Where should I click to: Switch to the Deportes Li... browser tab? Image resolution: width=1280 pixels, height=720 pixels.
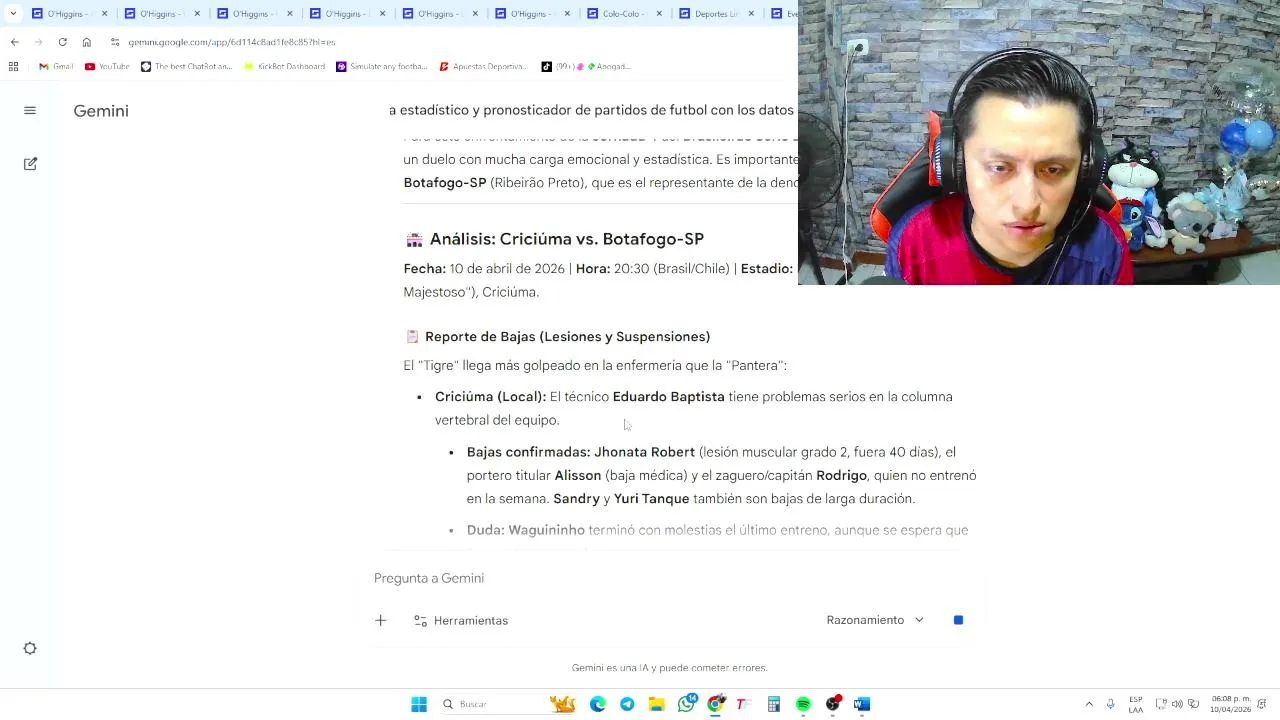click(x=716, y=14)
